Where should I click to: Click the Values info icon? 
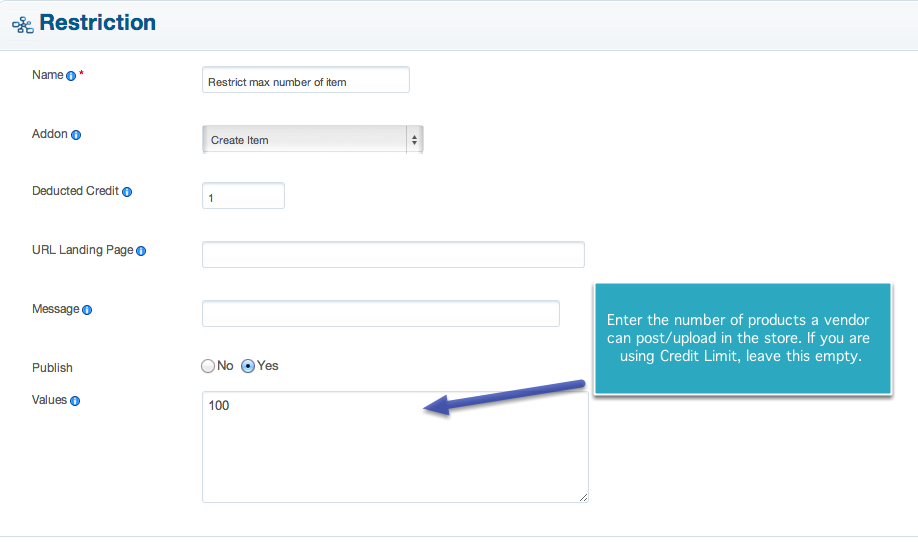pos(75,401)
